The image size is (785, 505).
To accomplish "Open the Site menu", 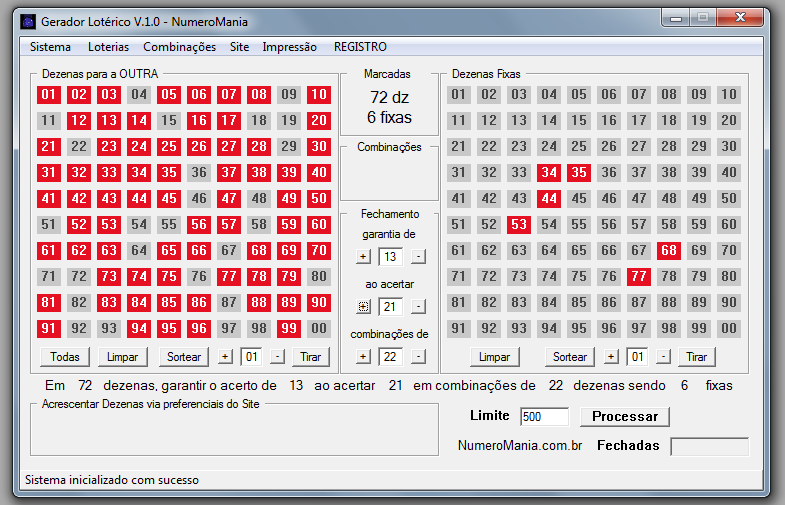I will (x=239, y=47).
